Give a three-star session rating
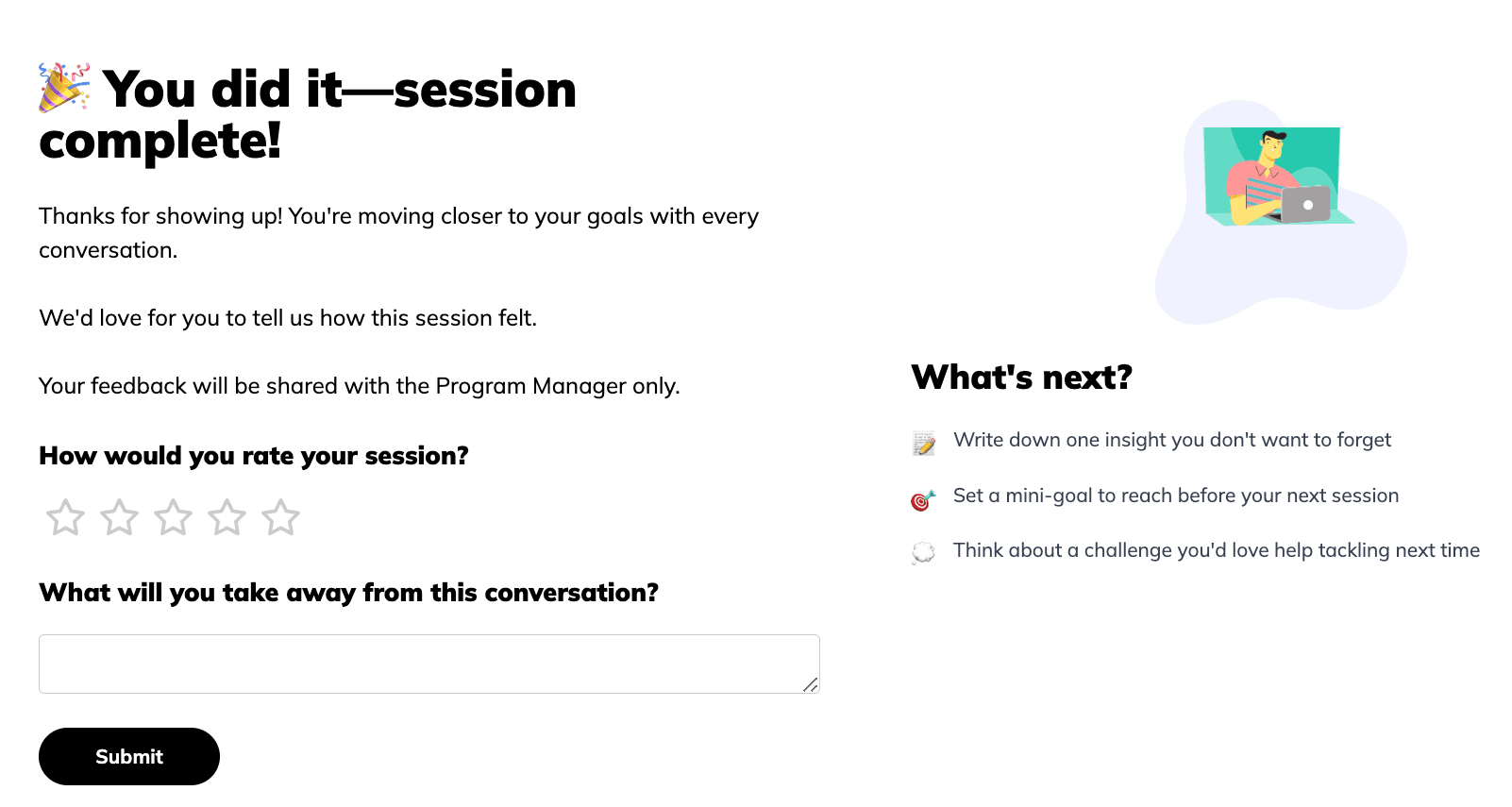This screenshot has height=807, width=1512. click(173, 517)
